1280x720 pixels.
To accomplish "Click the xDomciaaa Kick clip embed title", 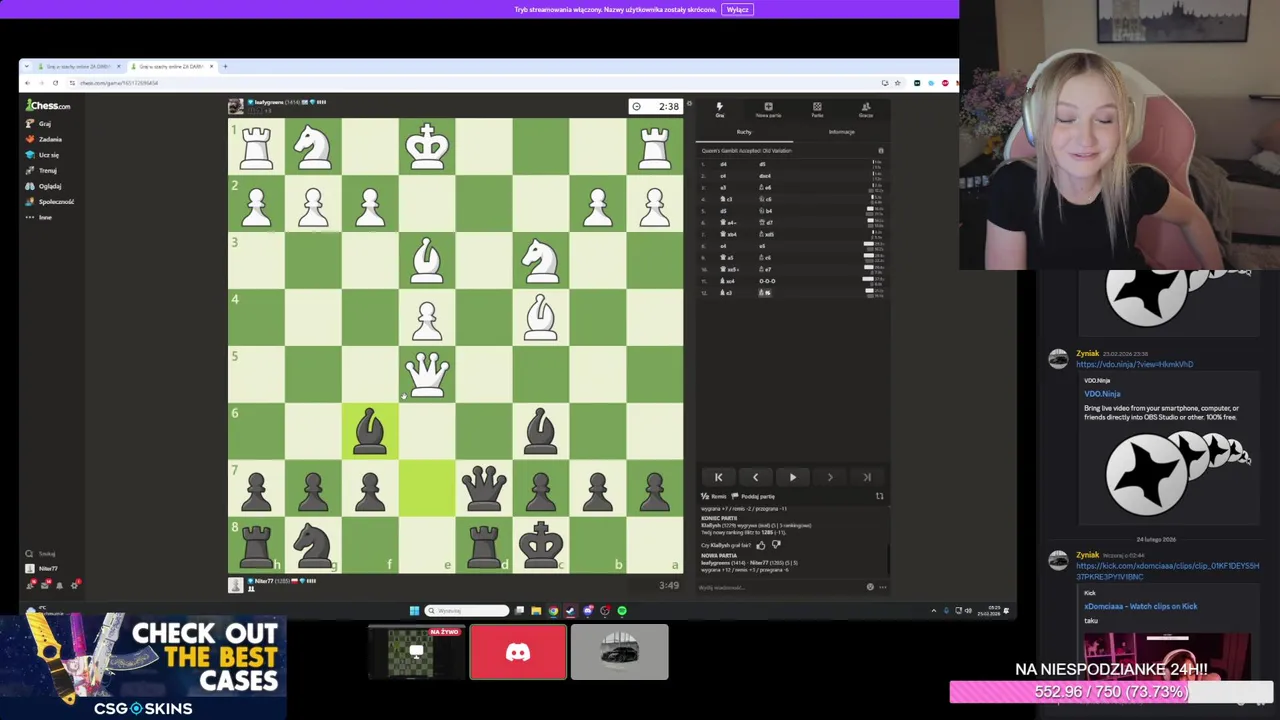I will (x=1140, y=606).
